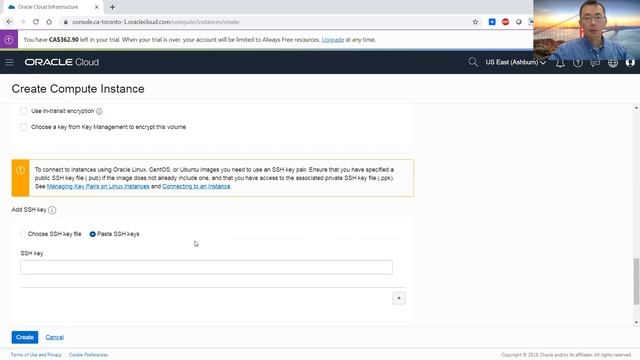Enable Use in-transit encryption checkbox
Screen dimensions: 640x360
(24, 111)
